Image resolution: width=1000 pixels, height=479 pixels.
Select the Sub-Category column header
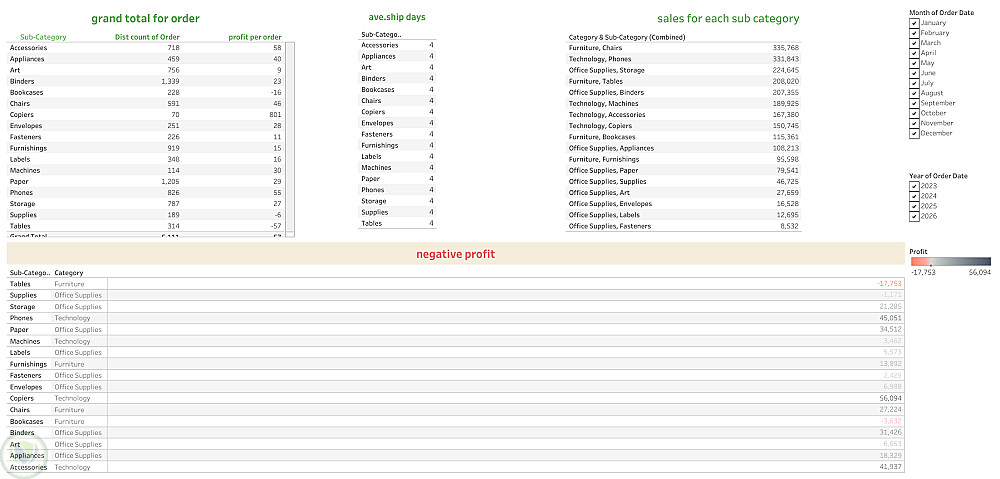(43, 37)
